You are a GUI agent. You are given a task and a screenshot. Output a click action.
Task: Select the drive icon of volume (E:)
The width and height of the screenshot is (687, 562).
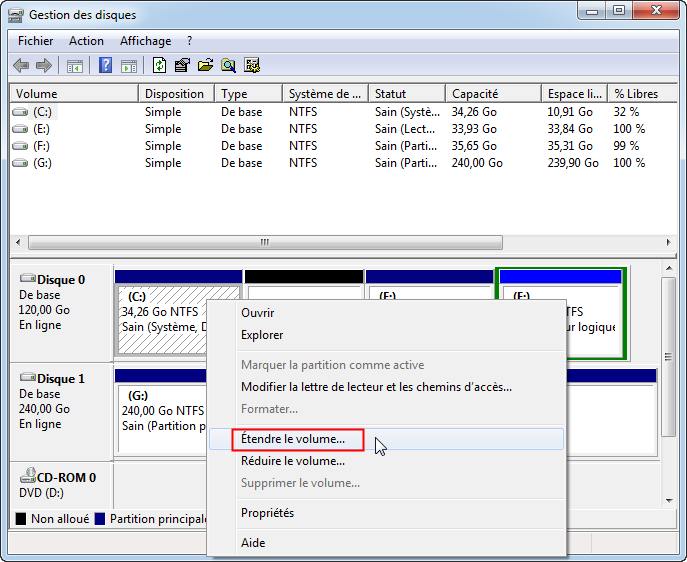tap(20, 129)
